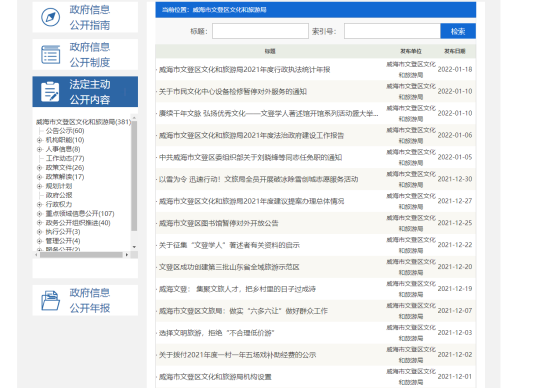Open 赓续千年文脉 弘扬优秀文化 article

[269, 113]
